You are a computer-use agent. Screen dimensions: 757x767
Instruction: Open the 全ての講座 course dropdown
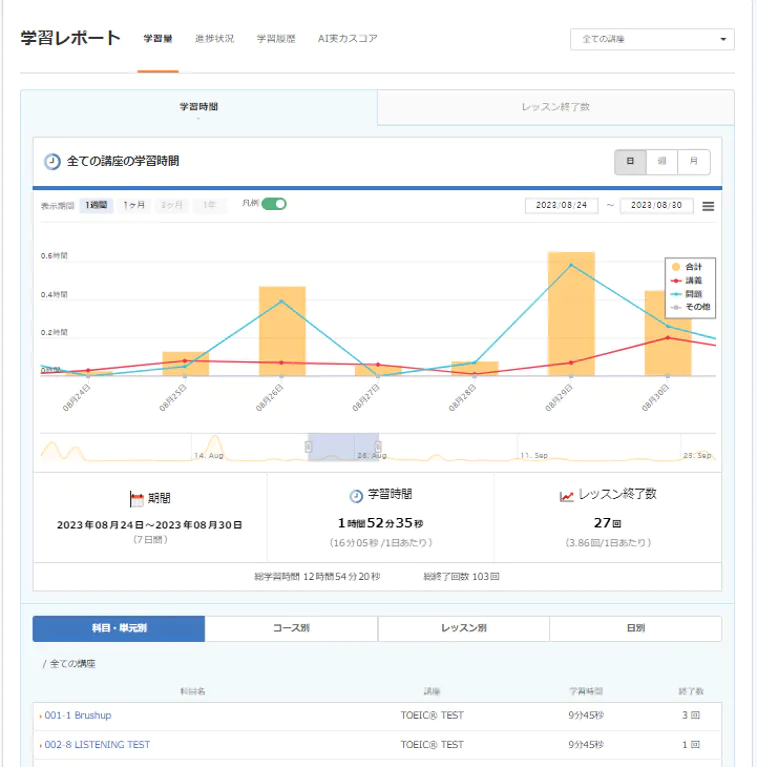(652, 39)
